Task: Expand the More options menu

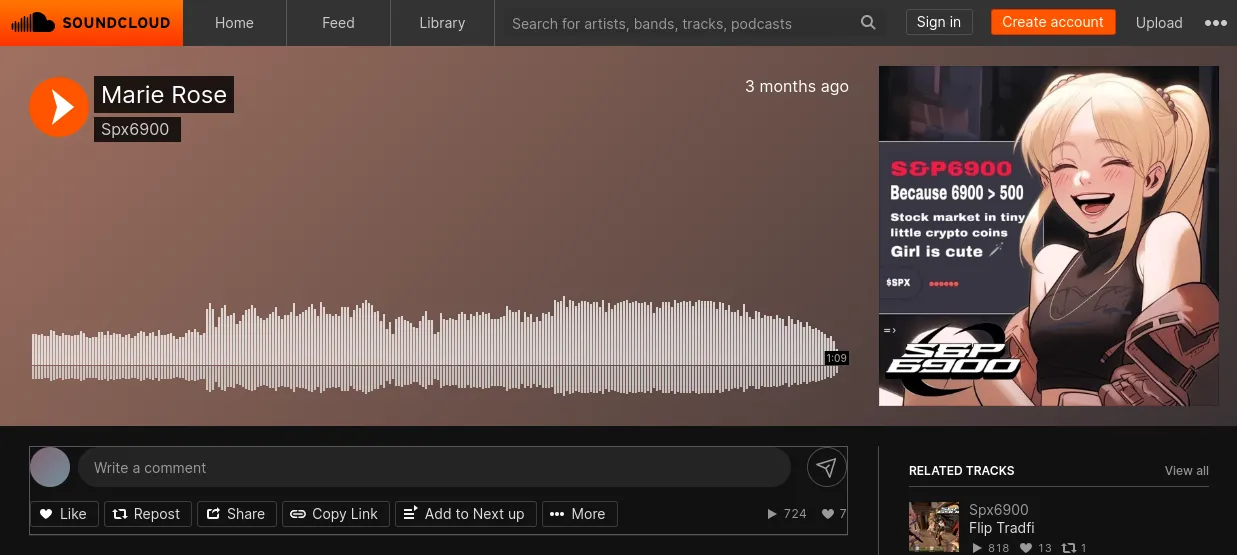Action: pos(580,514)
